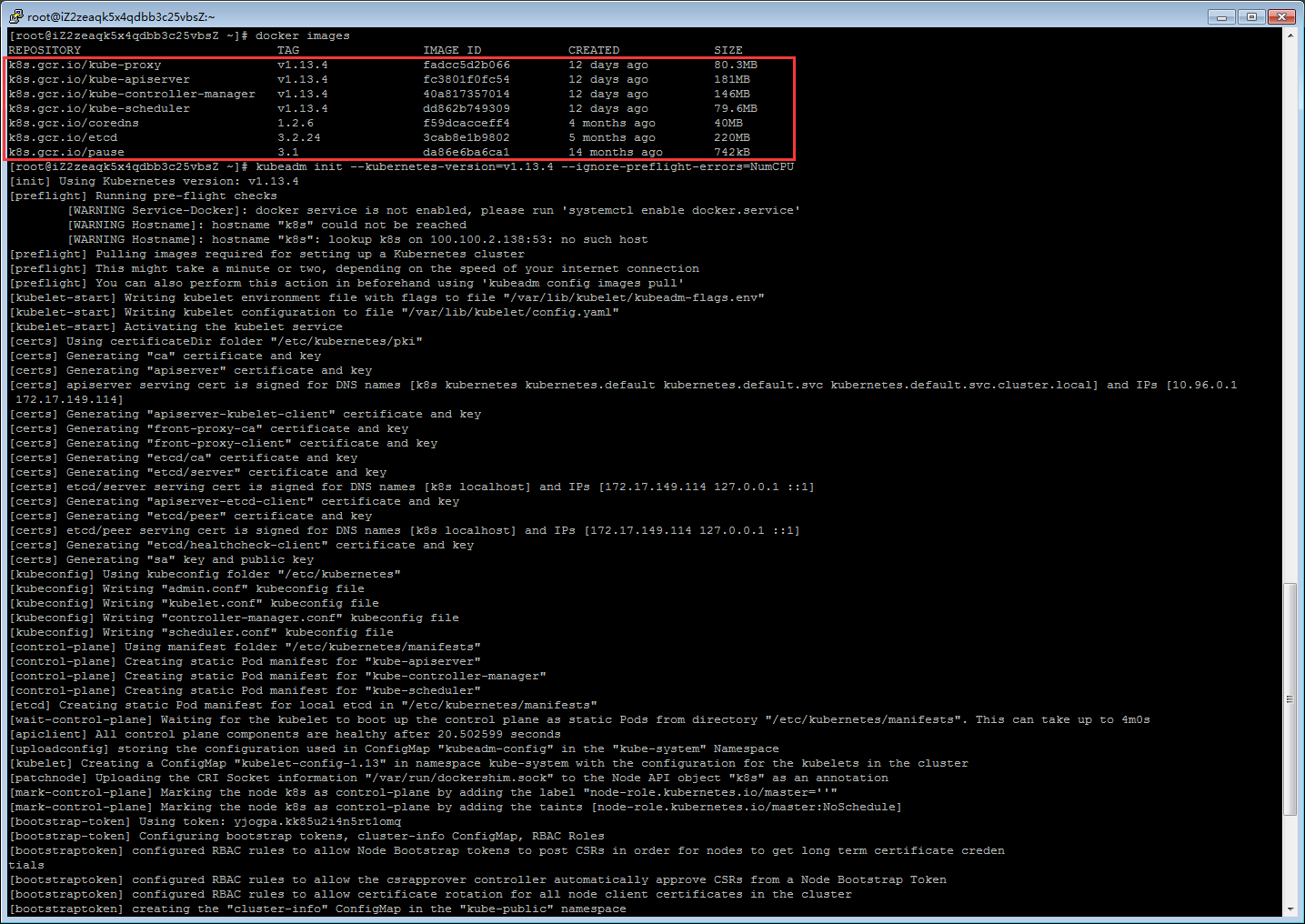Click image ID "f59dcacceff4"
Viewport: 1305px width, 924px height.
pyautogui.click(x=467, y=123)
